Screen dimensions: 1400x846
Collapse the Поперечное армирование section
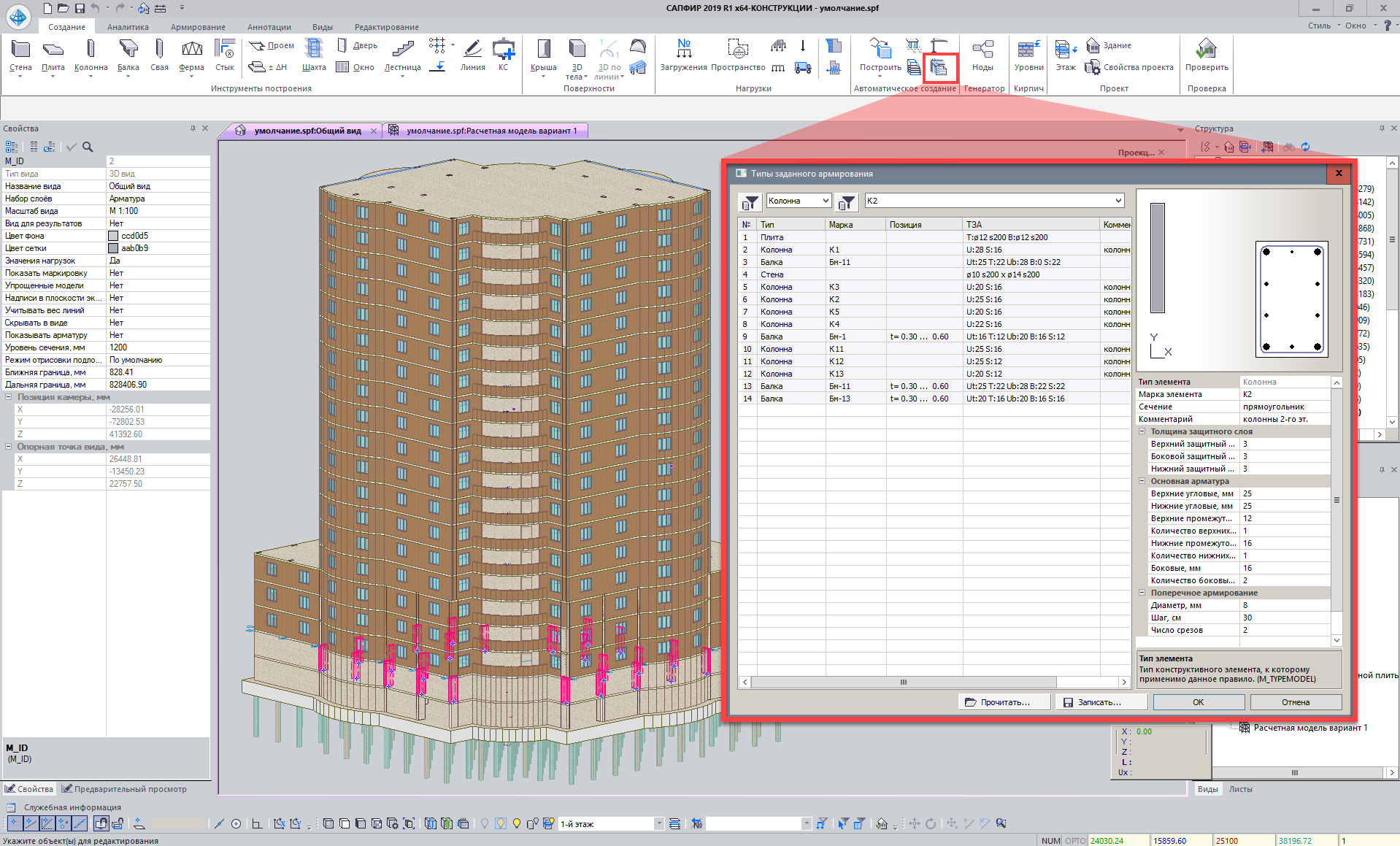(1142, 593)
